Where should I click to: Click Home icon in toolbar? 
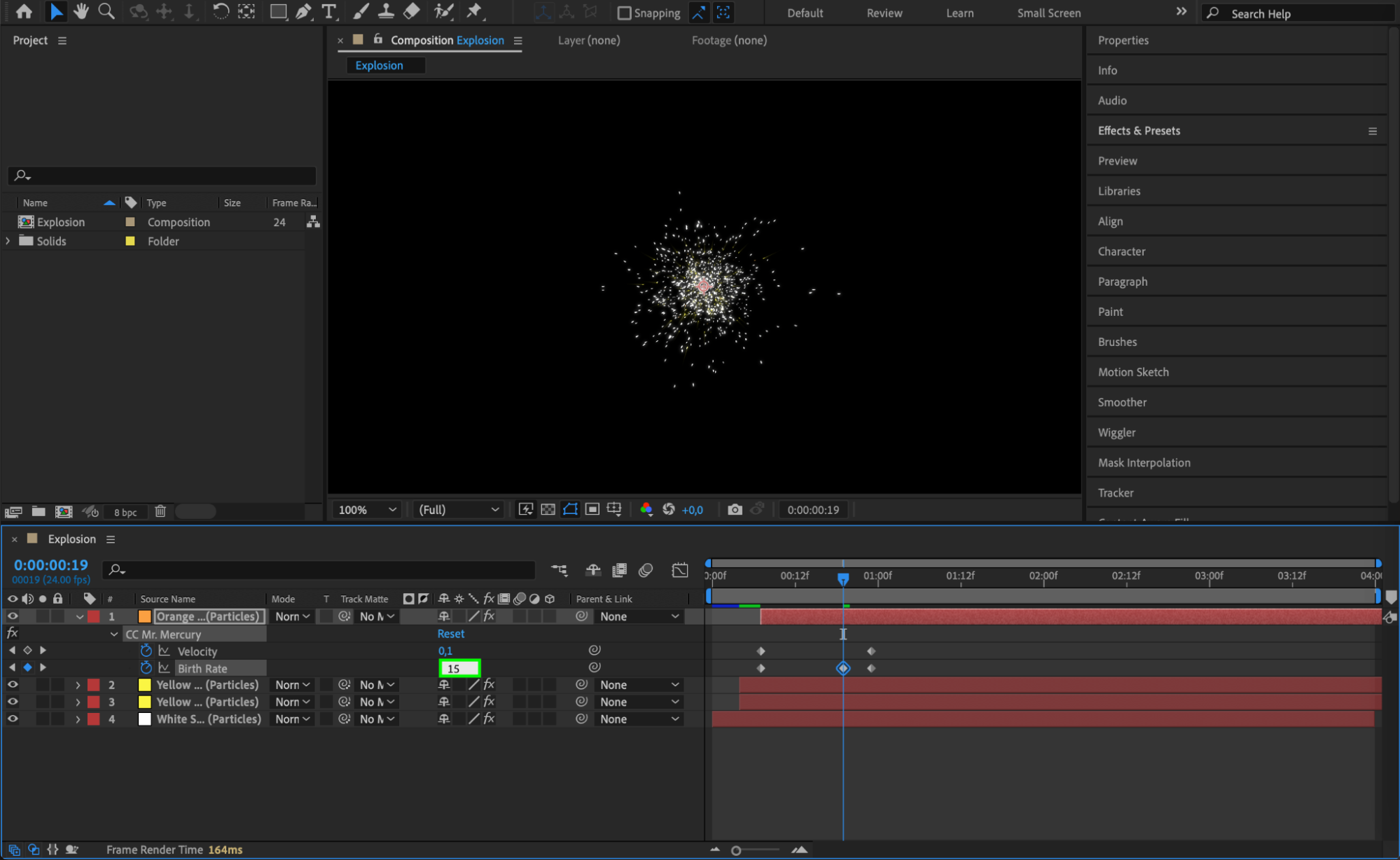click(24, 11)
